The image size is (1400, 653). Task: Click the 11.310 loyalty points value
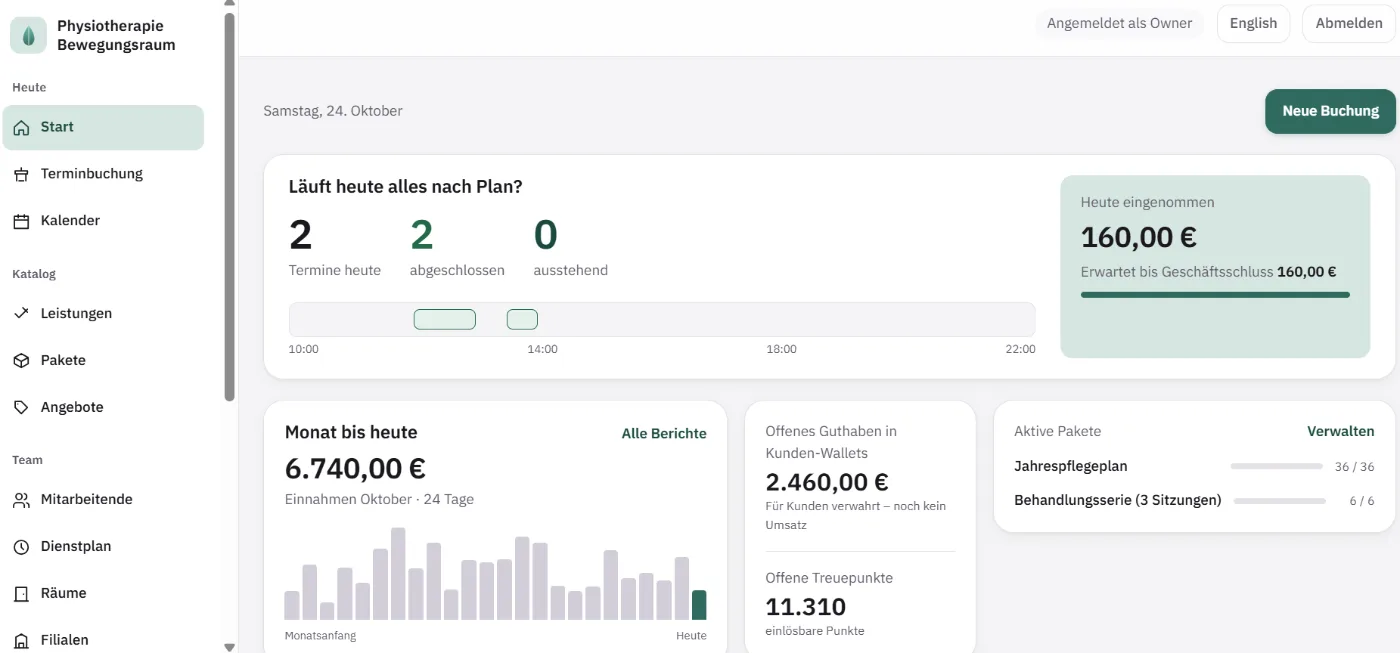[x=805, y=607]
